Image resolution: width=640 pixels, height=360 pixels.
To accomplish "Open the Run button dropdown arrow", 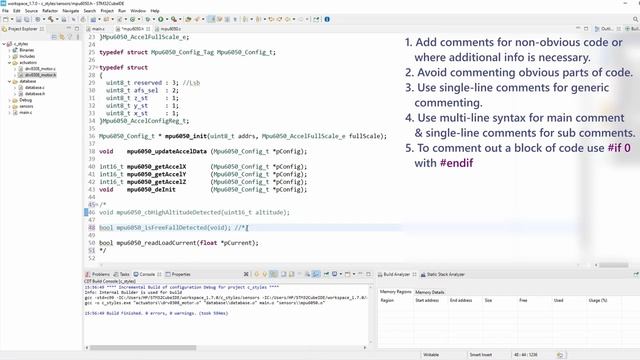I will click(167, 19).
